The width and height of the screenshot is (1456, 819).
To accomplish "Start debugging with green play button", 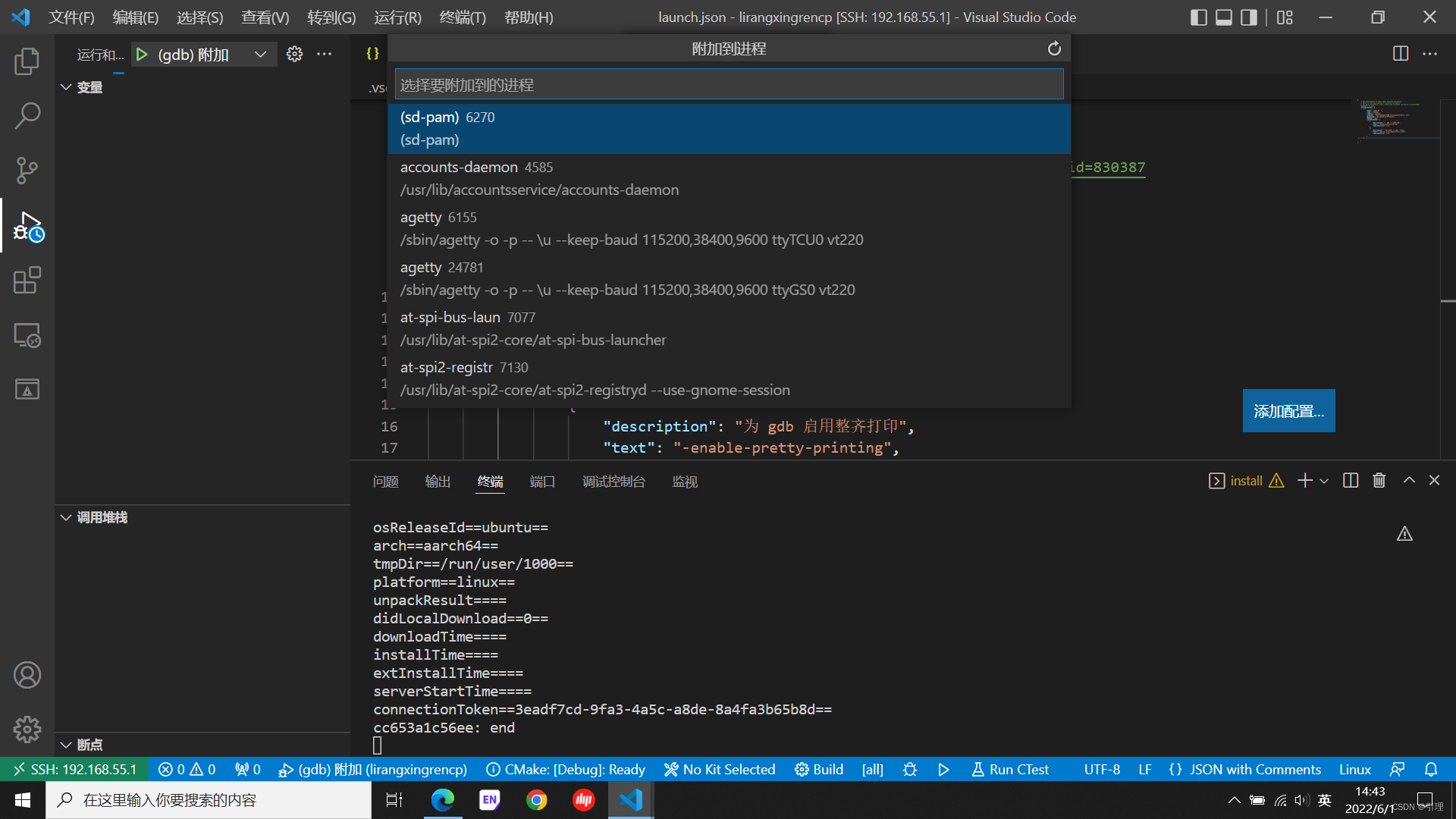I will tap(142, 55).
